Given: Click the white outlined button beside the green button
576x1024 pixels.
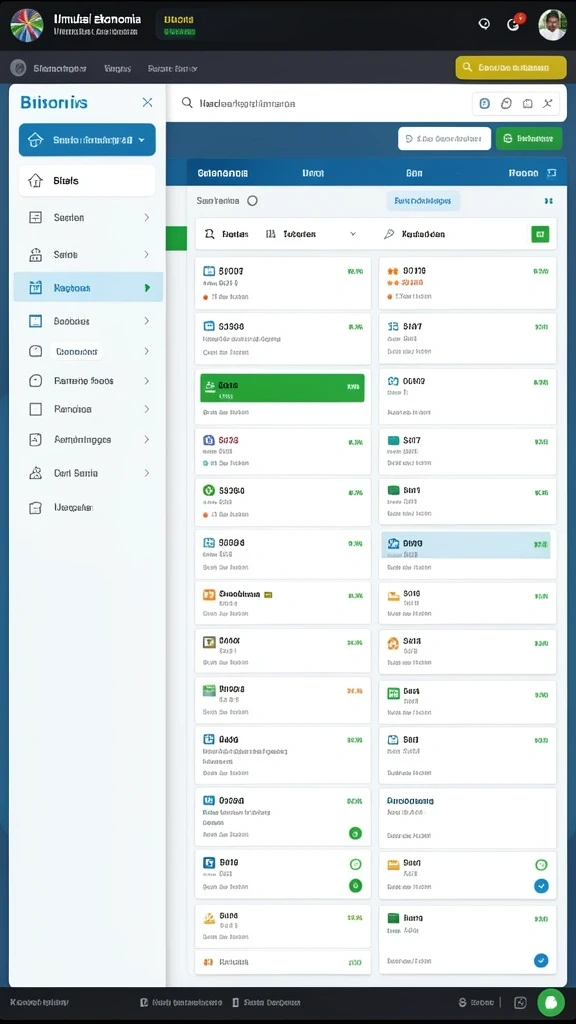Looking at the screenshot, I should click(x=444, y=138).
